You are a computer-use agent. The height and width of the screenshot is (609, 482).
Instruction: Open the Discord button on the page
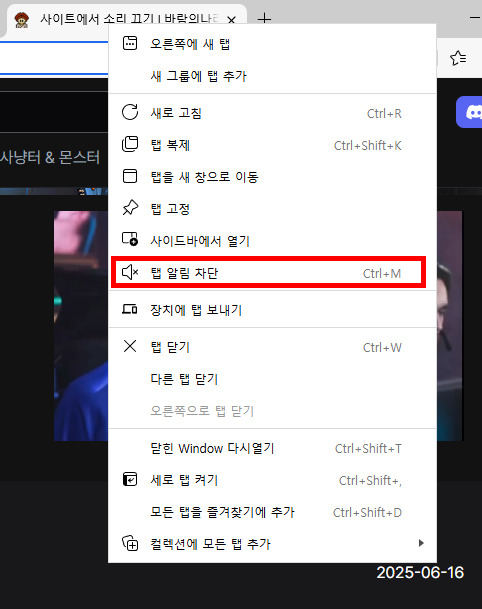469,112
